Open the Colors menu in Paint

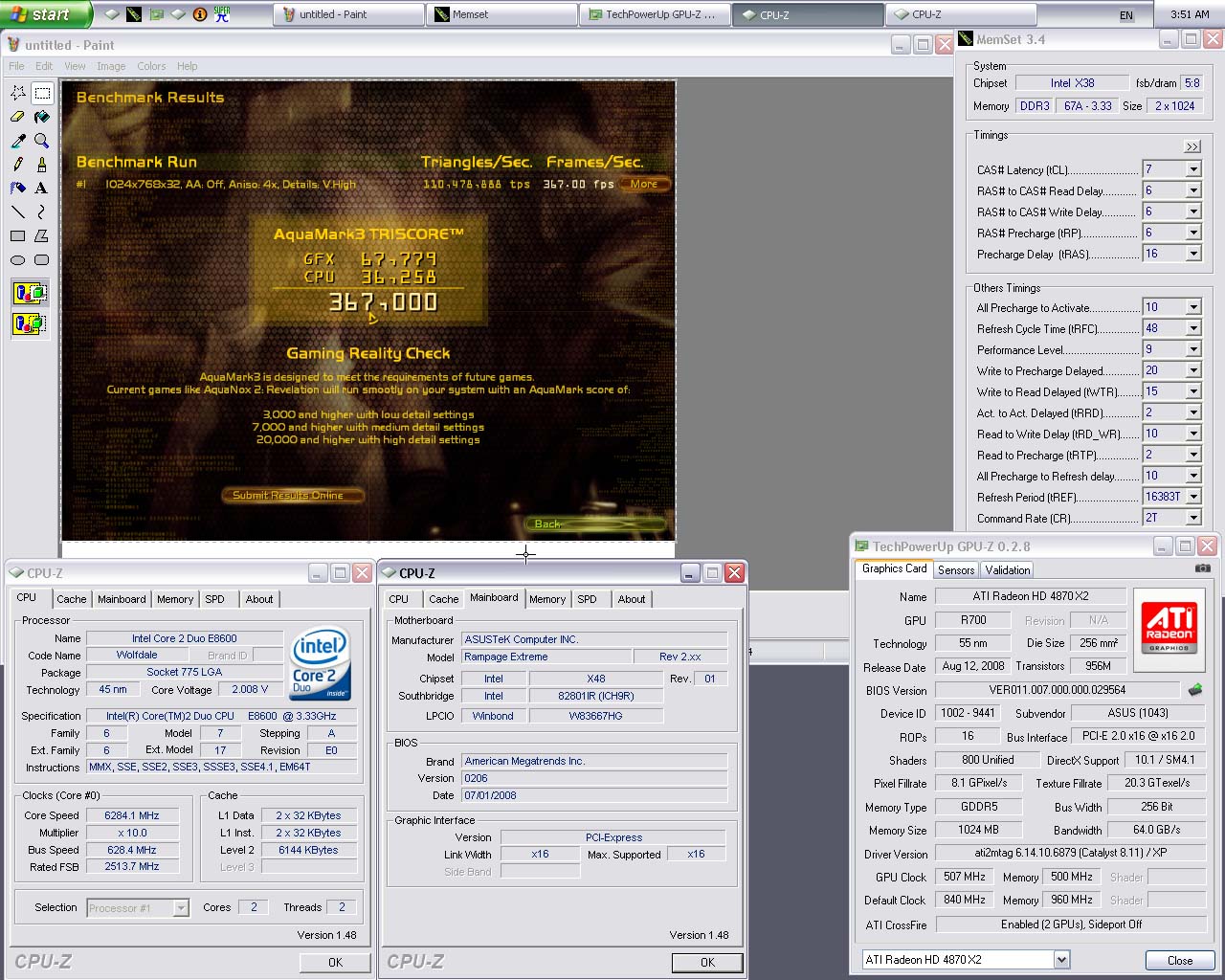pyautogui.click(x=151, y=66)
